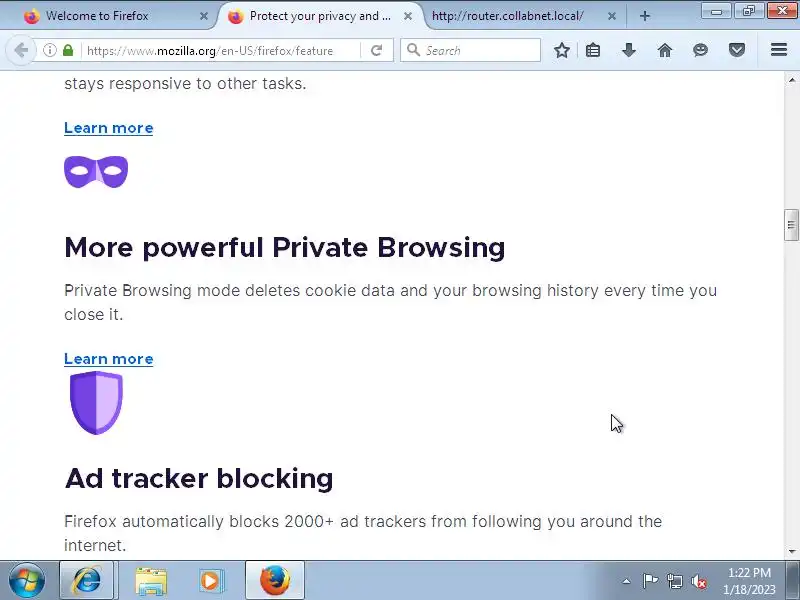800x600 pixels.
Task: Reload the current page
Action: [377, 51]
